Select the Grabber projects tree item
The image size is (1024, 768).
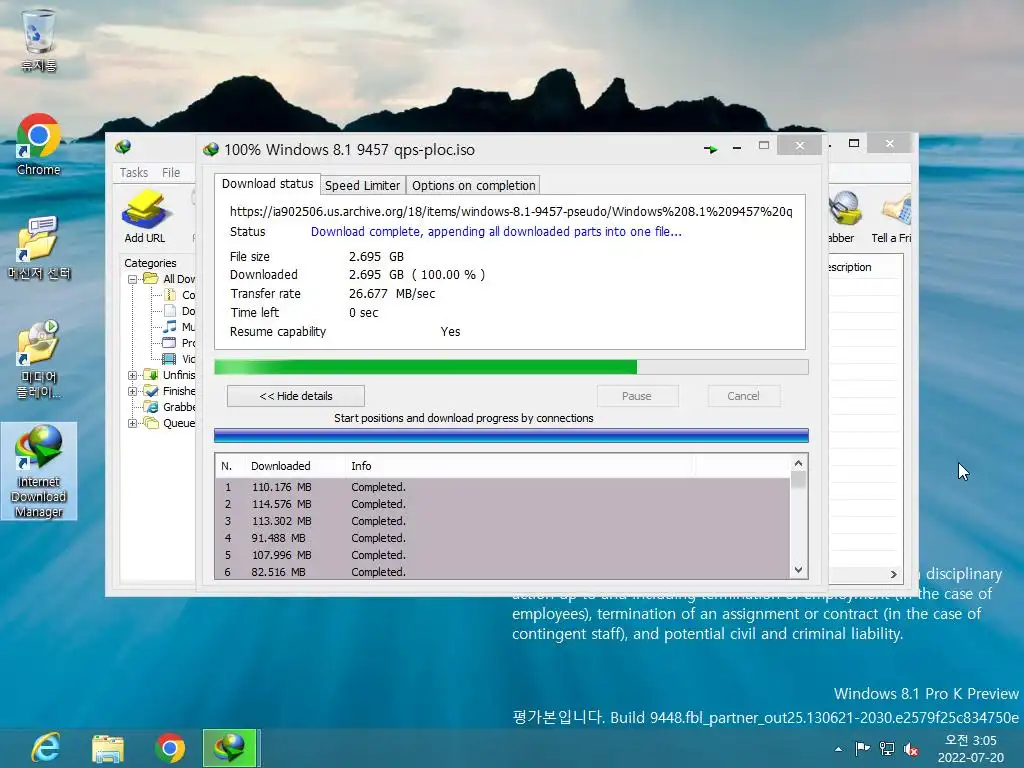coord(170,407)
